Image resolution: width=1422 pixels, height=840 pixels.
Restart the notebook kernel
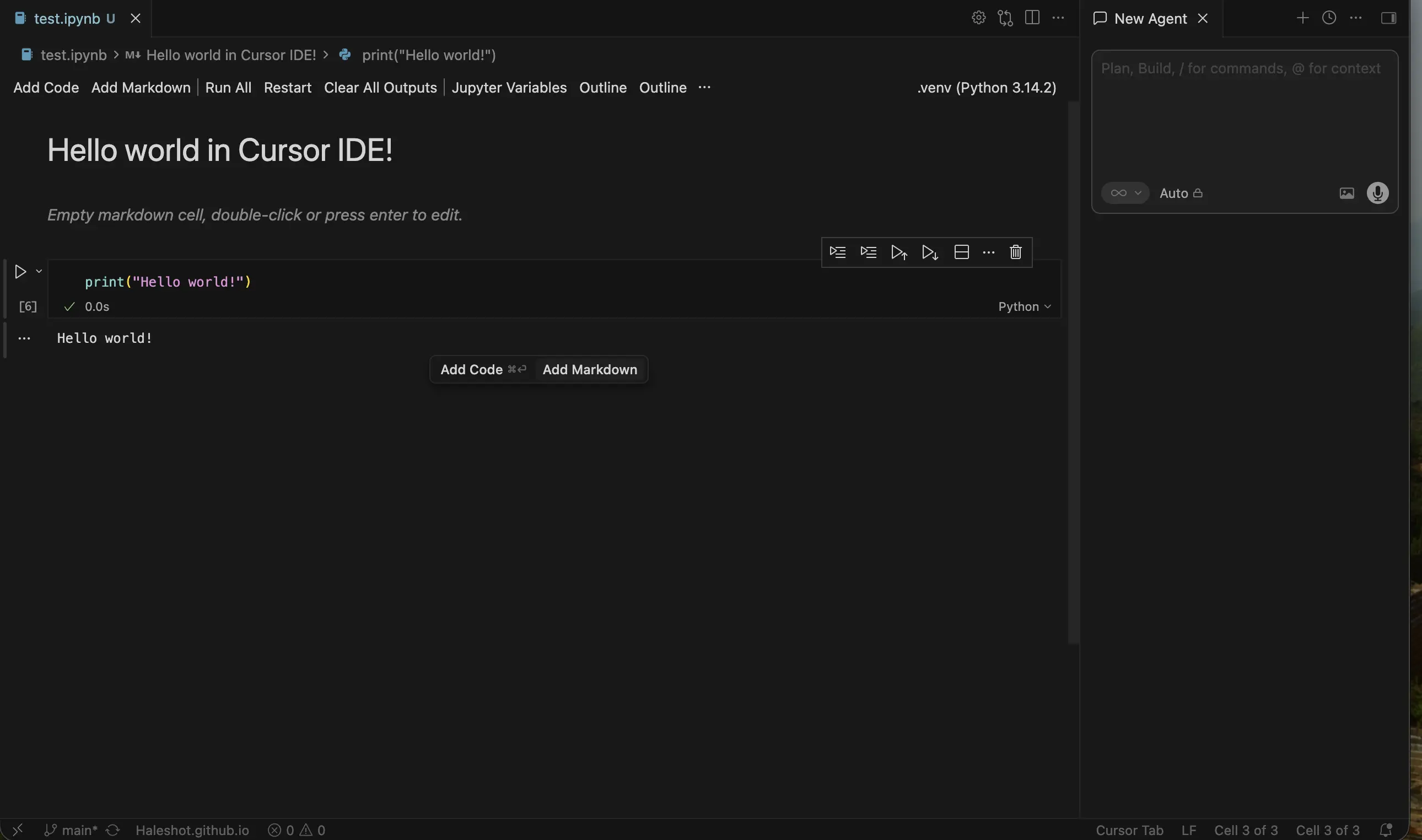pos(288,88)
